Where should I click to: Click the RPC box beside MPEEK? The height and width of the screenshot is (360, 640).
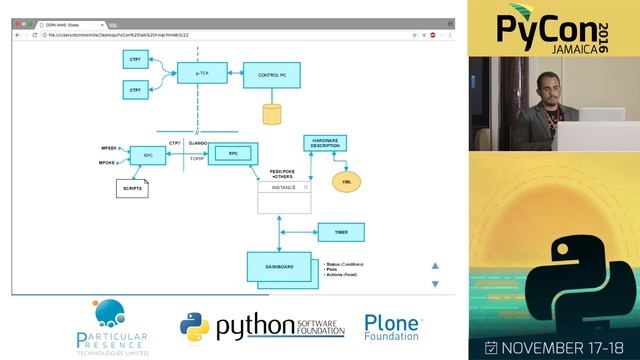(148, 156)
